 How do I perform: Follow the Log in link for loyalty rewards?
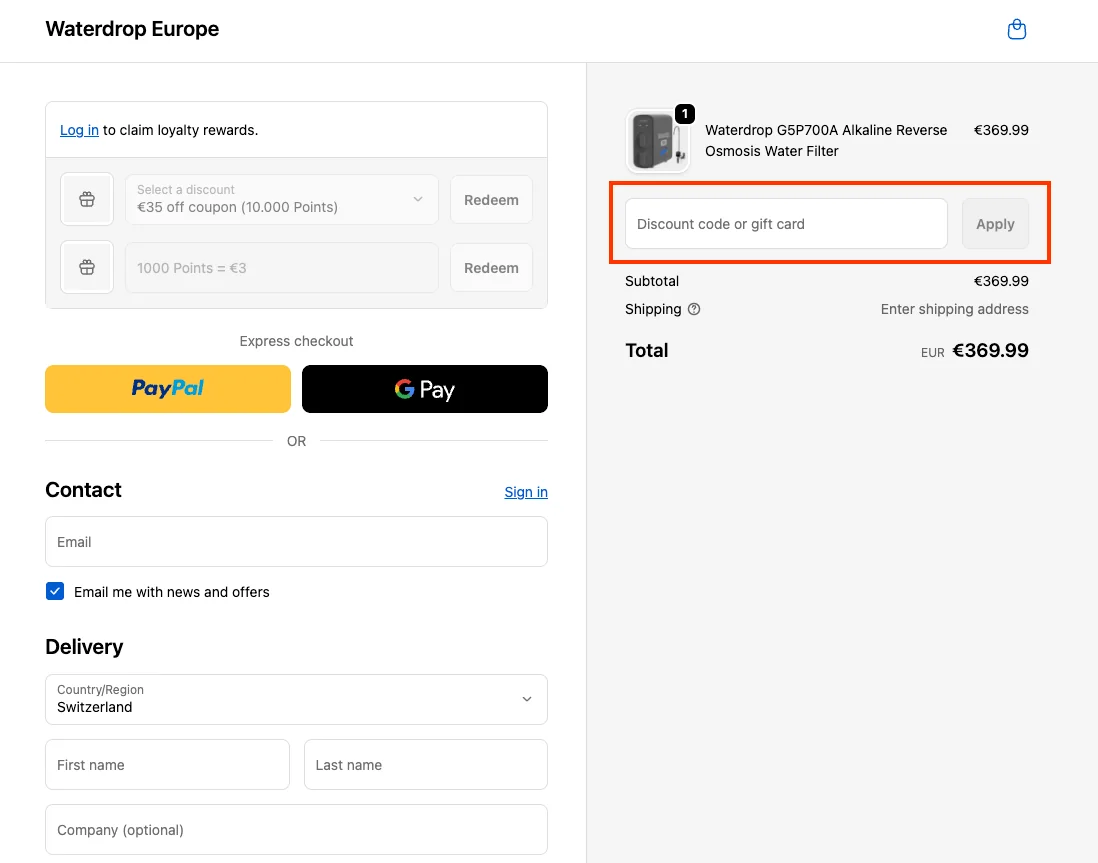pyautogui.click(x=79, y=130)
